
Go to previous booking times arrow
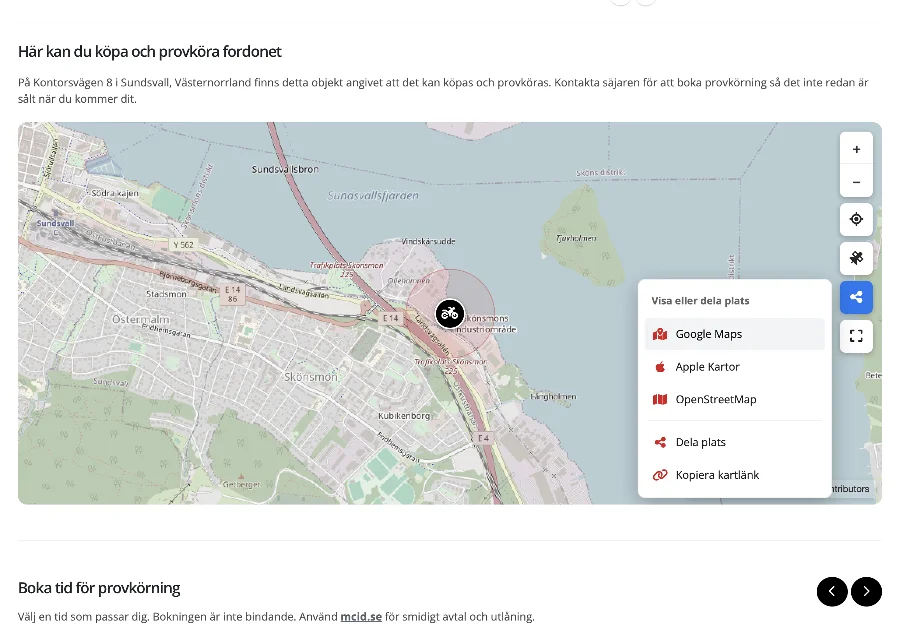[x=832, y=591]
